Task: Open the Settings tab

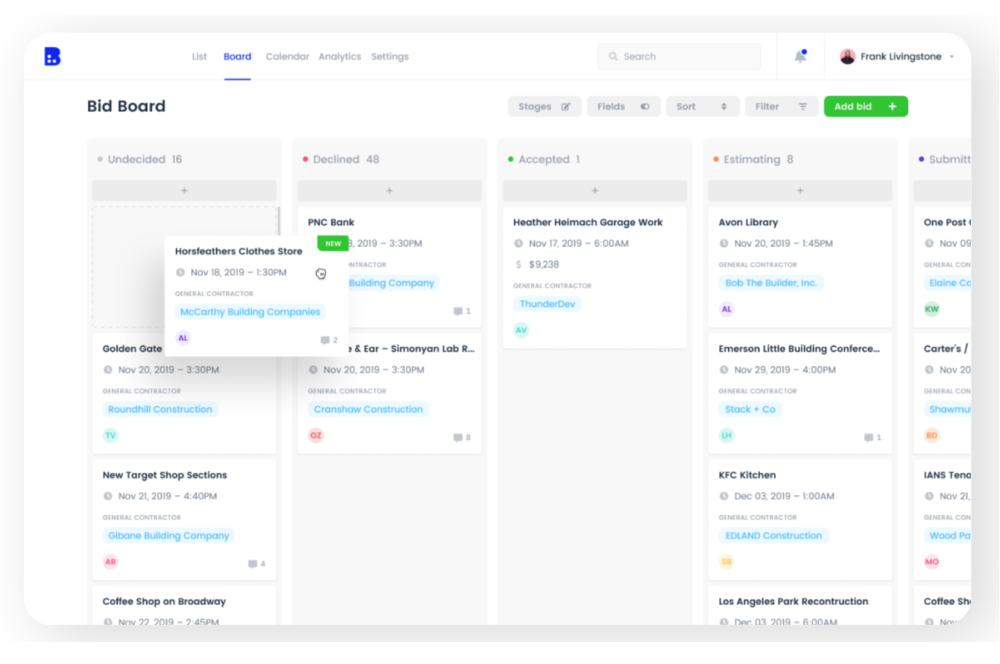Action: (x=390, y=56)
